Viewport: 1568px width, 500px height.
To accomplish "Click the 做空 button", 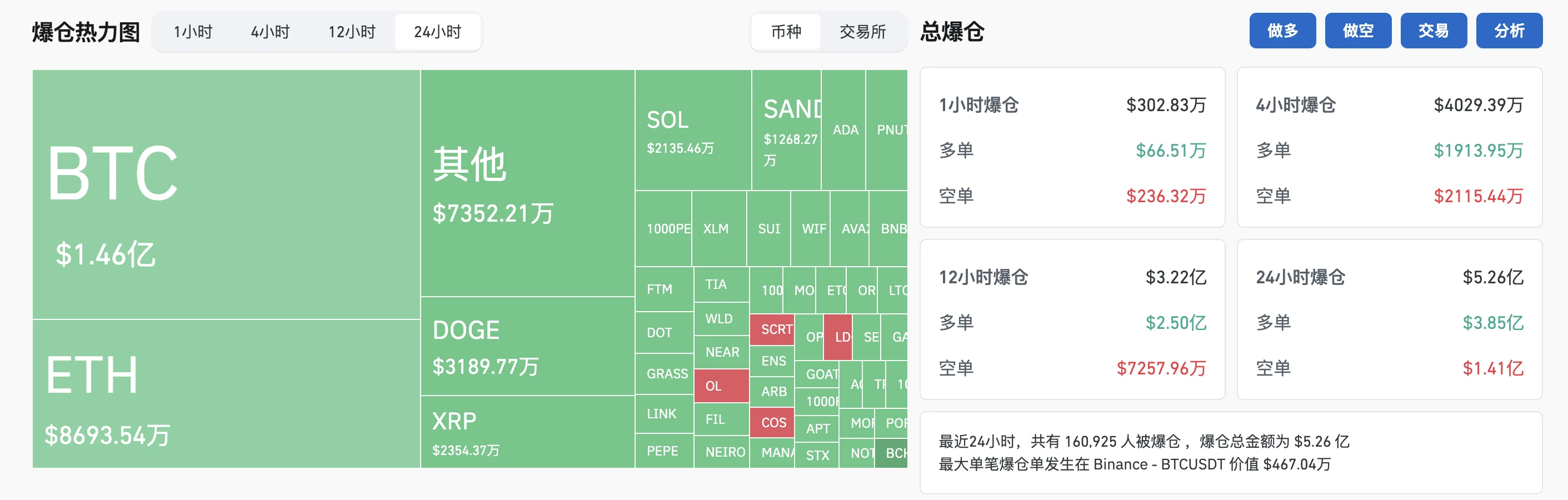I will point(1357,31).
